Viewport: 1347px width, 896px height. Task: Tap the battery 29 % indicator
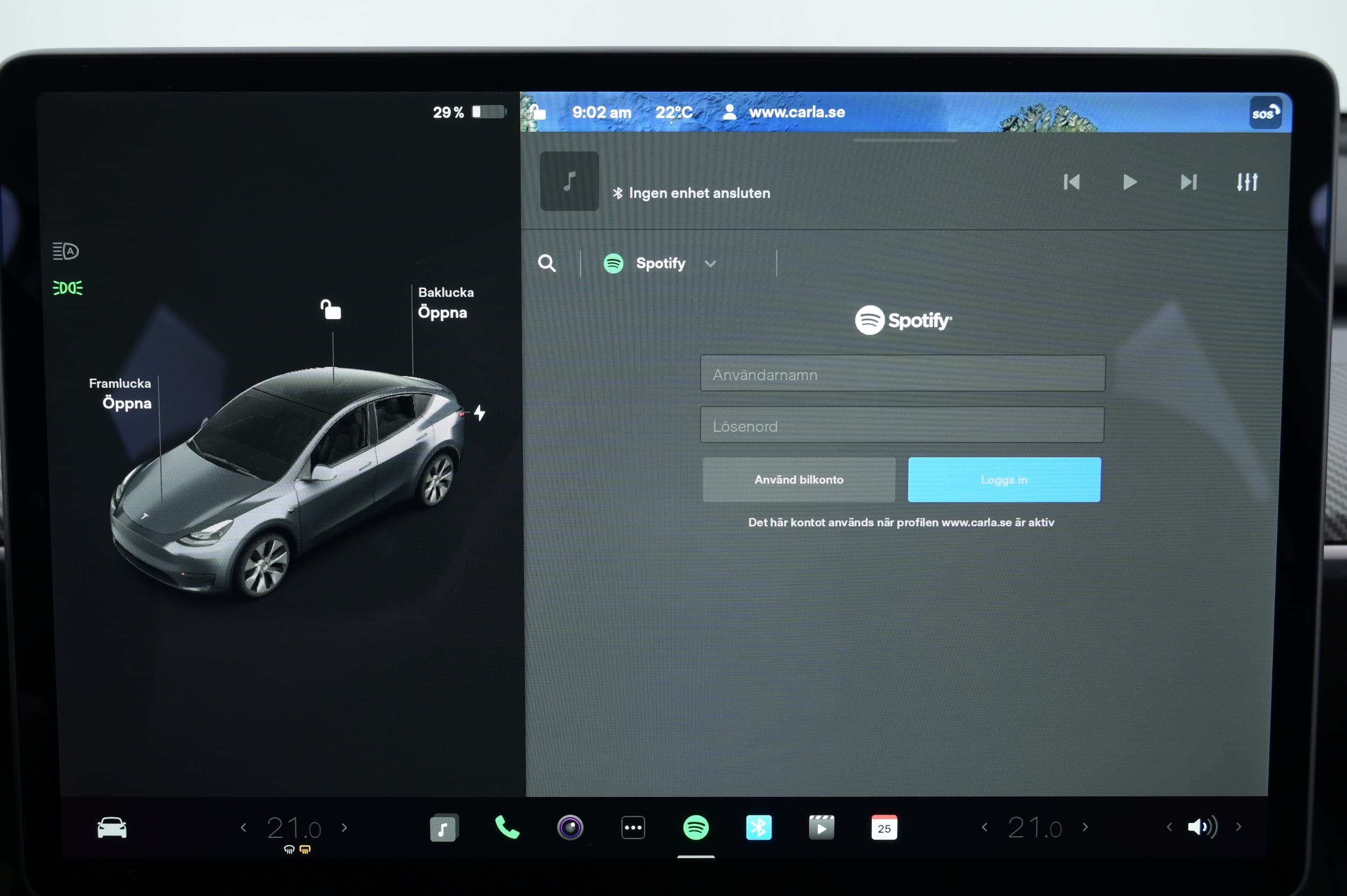[x=469, y=112]
